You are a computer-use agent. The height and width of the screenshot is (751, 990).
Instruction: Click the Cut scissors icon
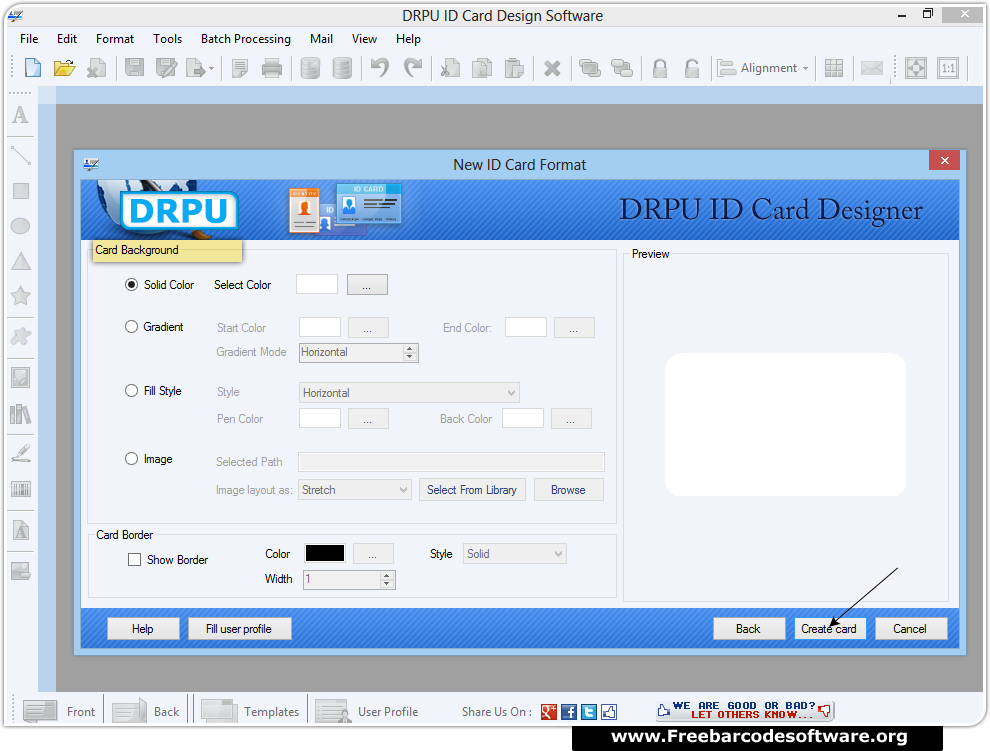tap(450, 68)
